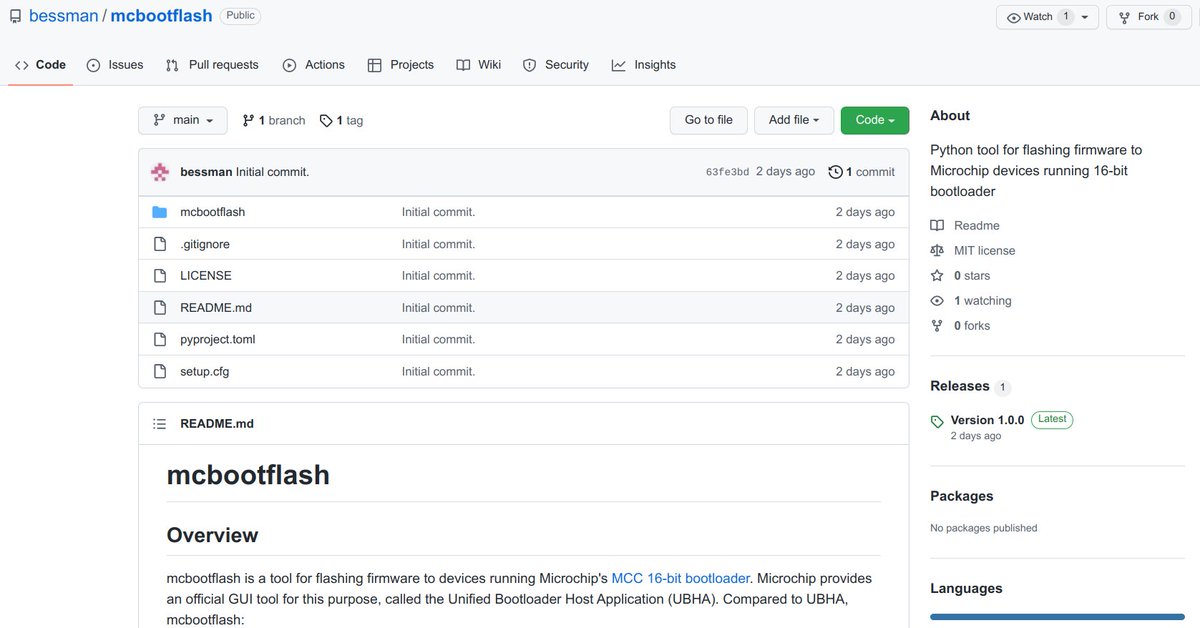This screenshot has width=1200, height=628.
Task: Click the Go to file button
Action: (708, 120)
